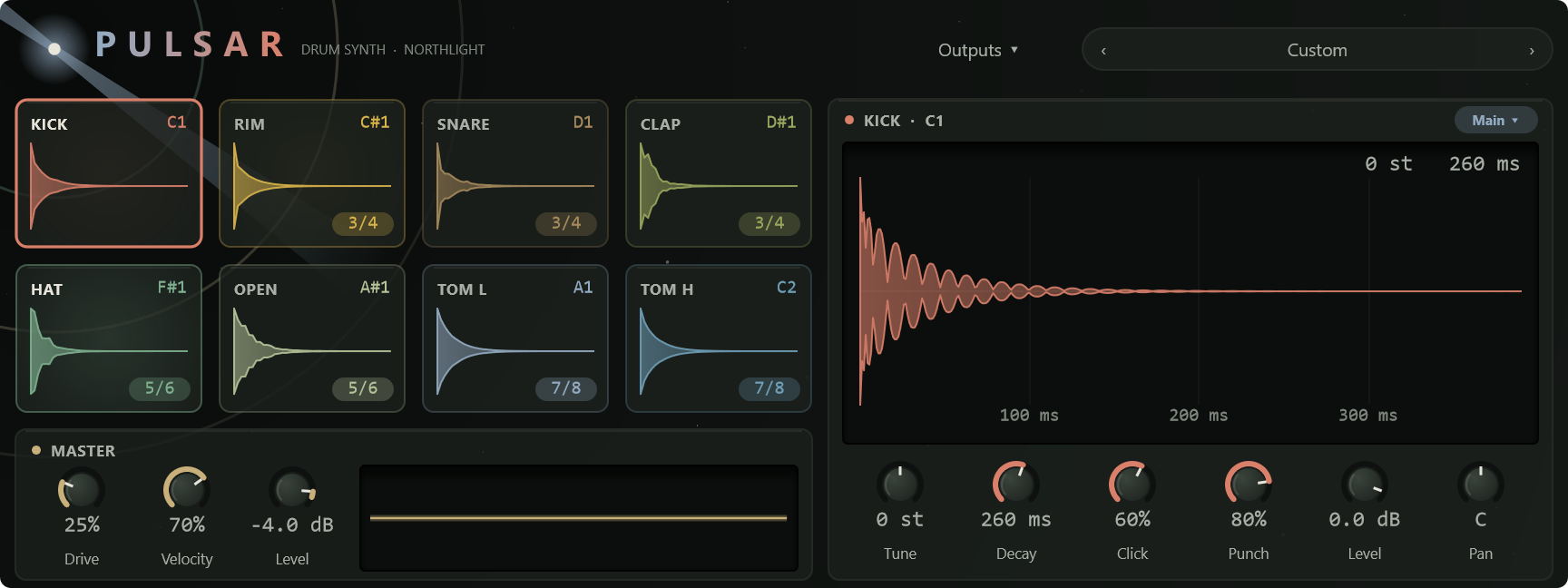
Task: Open the Outputs dropdown menu
Action: [978, 50]
